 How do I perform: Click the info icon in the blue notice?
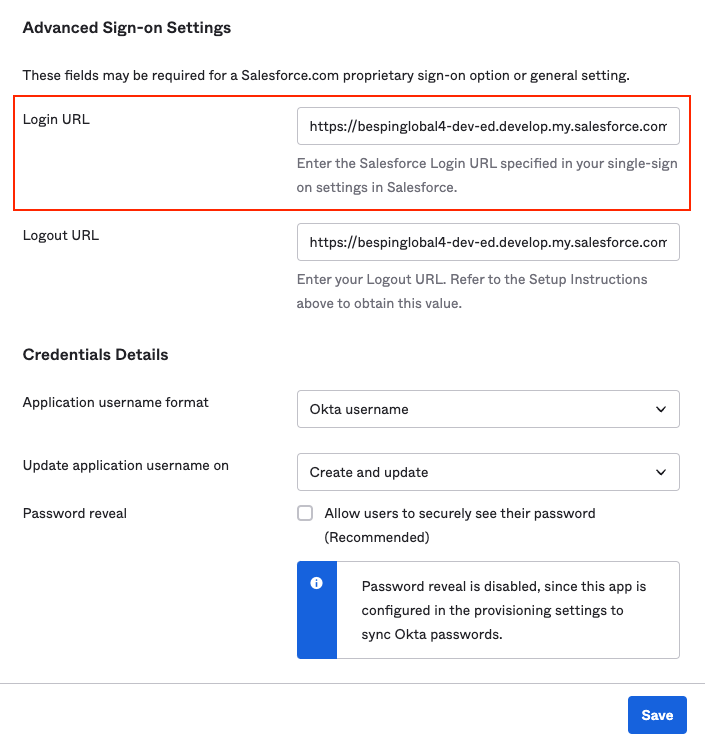[317, 583]
